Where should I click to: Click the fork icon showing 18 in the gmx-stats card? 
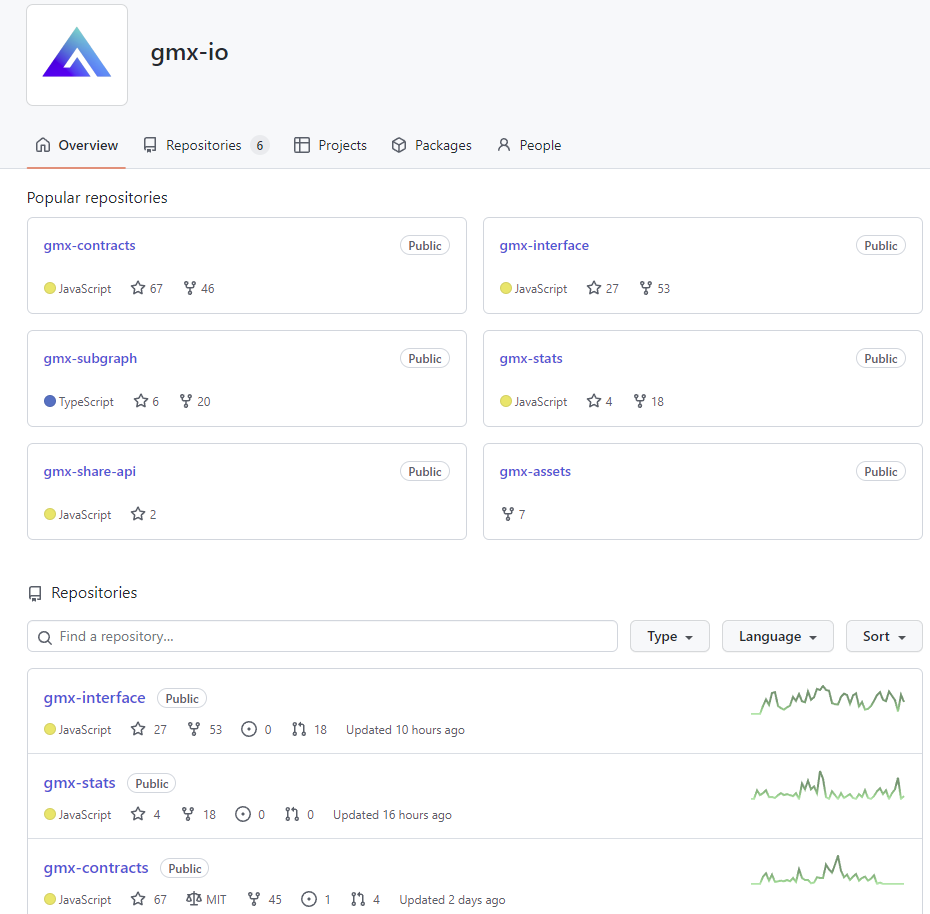tap(640, 401)
